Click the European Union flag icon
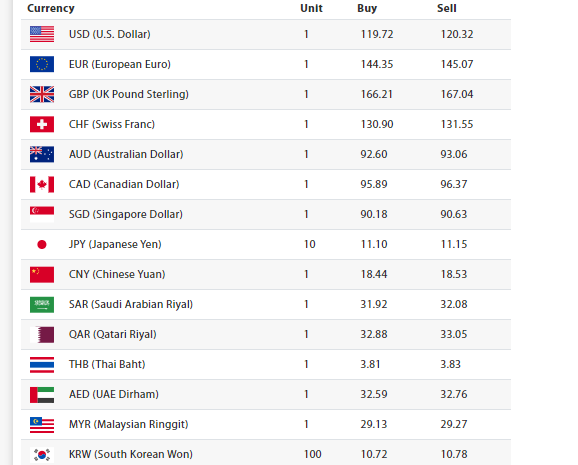 pos(42,64)
